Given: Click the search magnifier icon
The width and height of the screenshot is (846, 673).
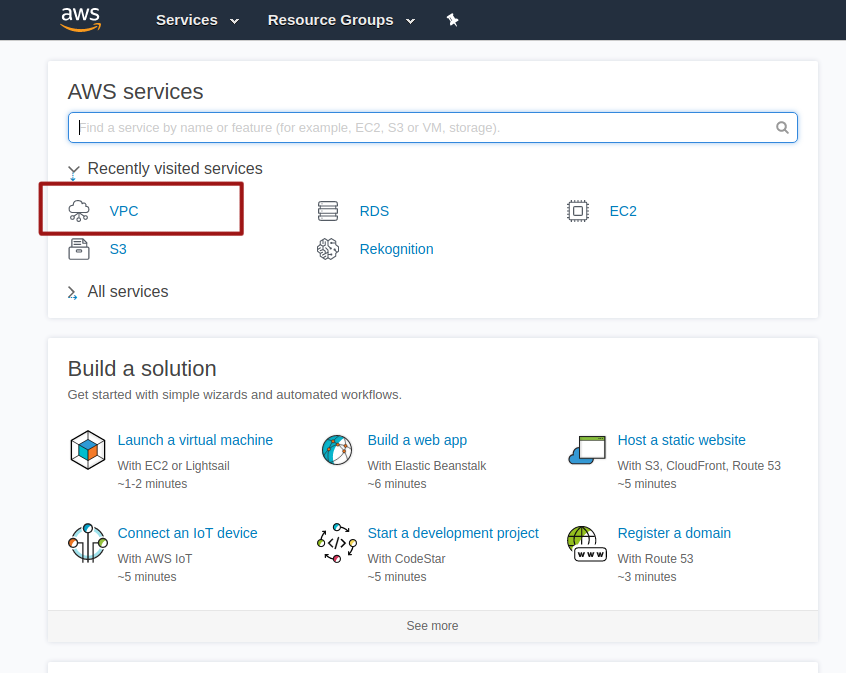Looking at the screenshot, I should coord(782,128).
